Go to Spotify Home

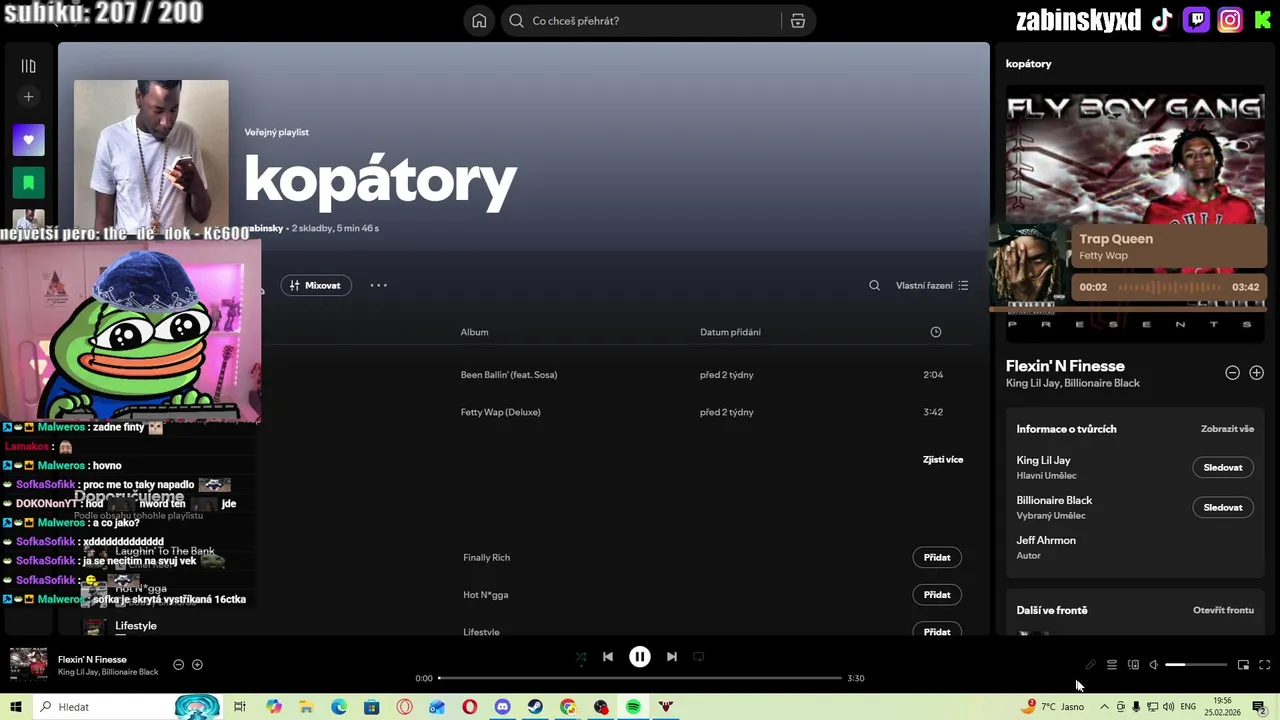pos(479,21)
